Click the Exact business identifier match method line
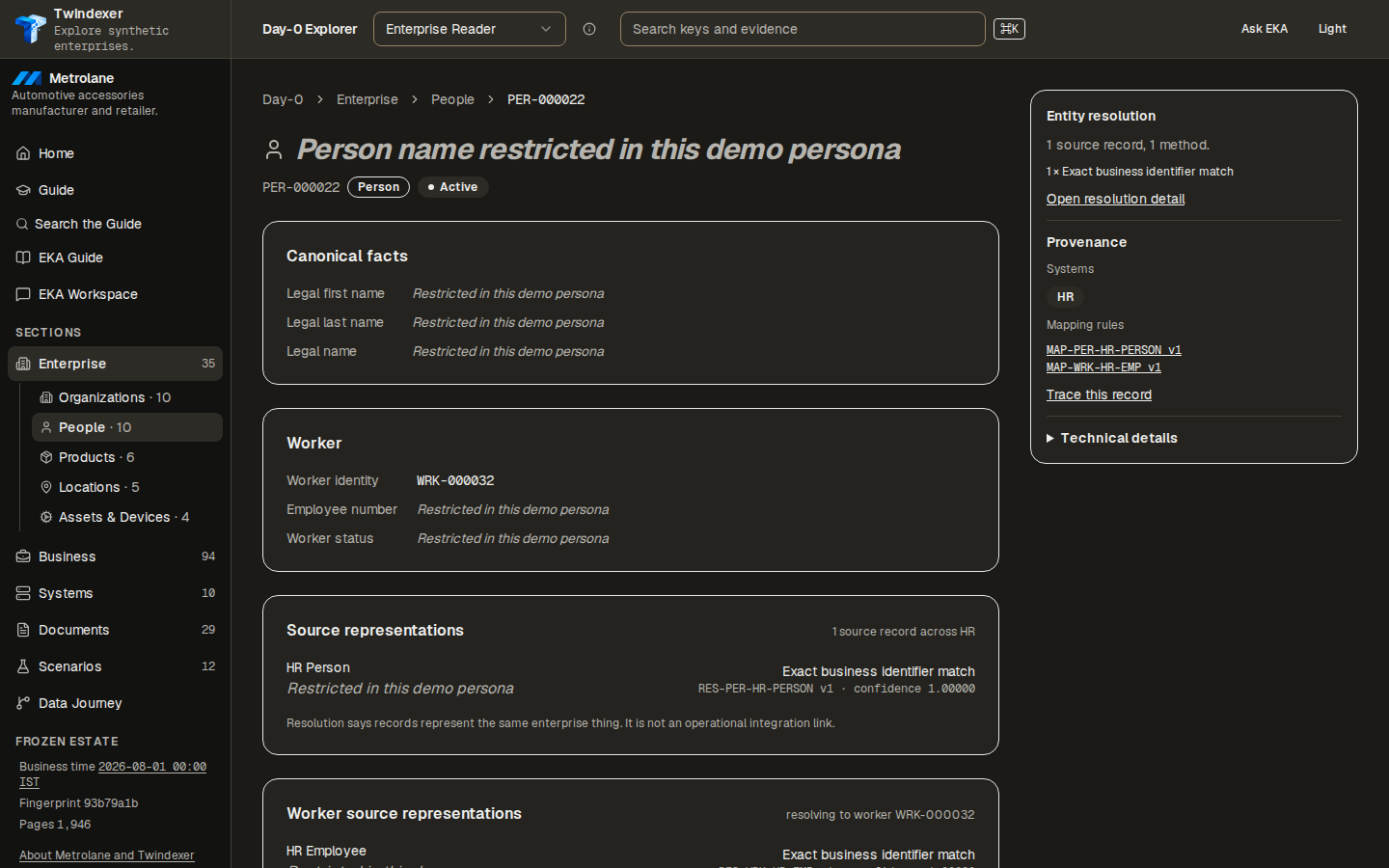1389x868 pixels. [x=1140, y=172]
